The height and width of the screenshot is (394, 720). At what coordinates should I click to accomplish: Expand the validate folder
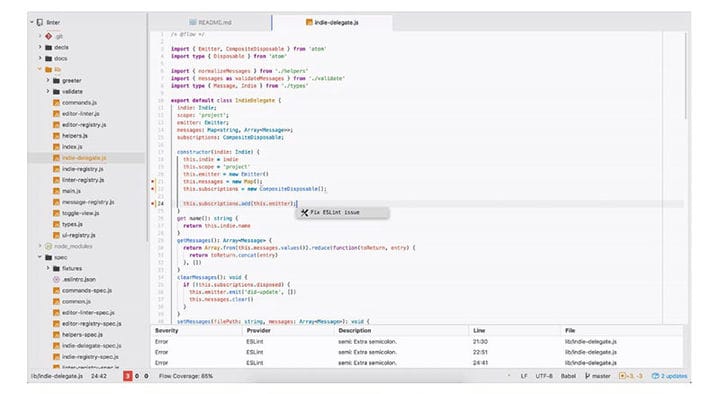point(48,91)
